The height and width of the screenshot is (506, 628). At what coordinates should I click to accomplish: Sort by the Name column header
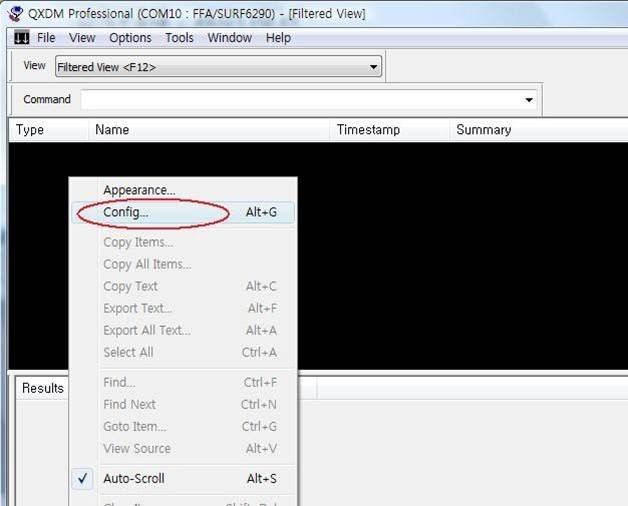click(209, 130)
